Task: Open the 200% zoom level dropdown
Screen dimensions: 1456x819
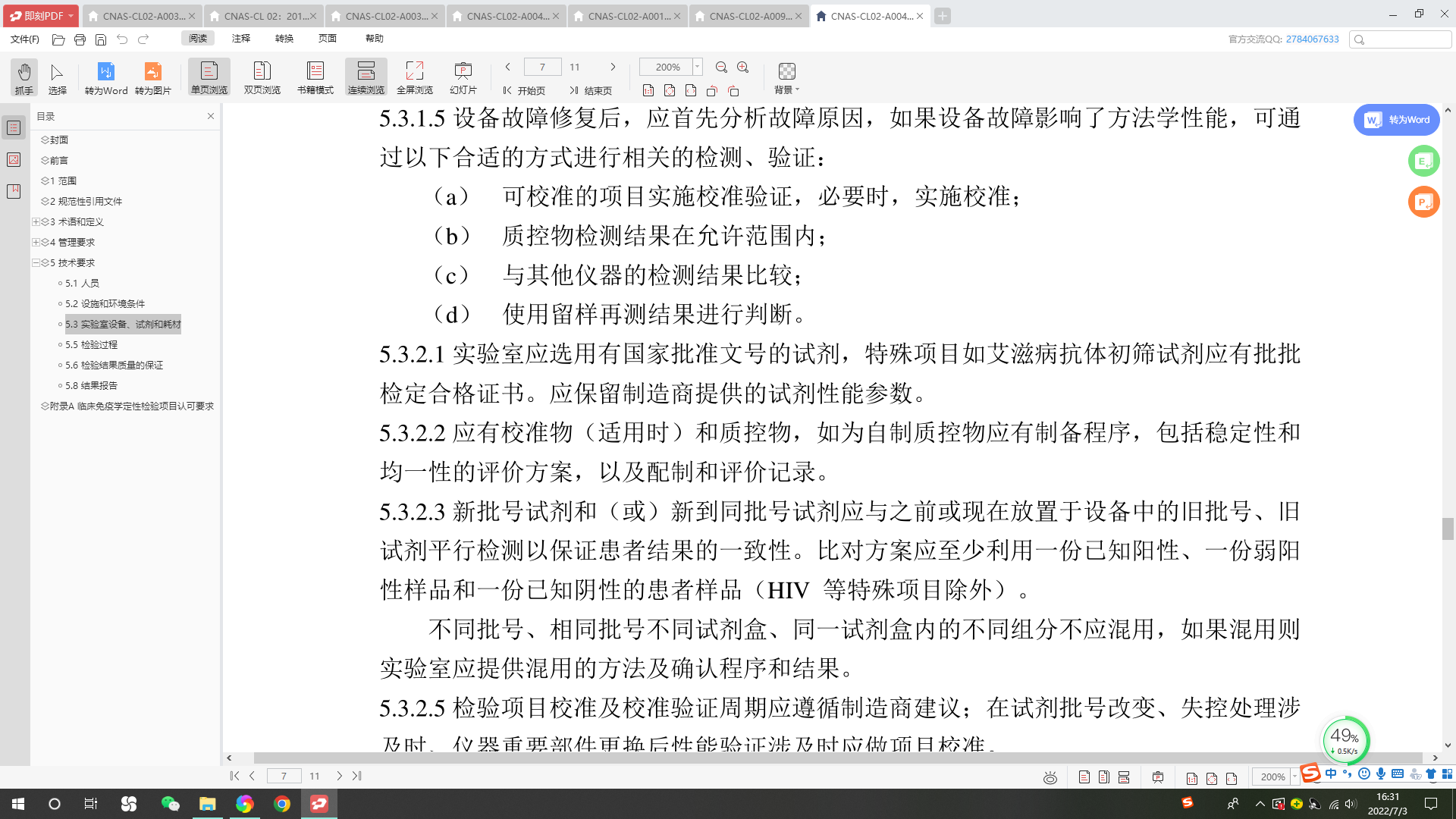Action: click(697, 67)
